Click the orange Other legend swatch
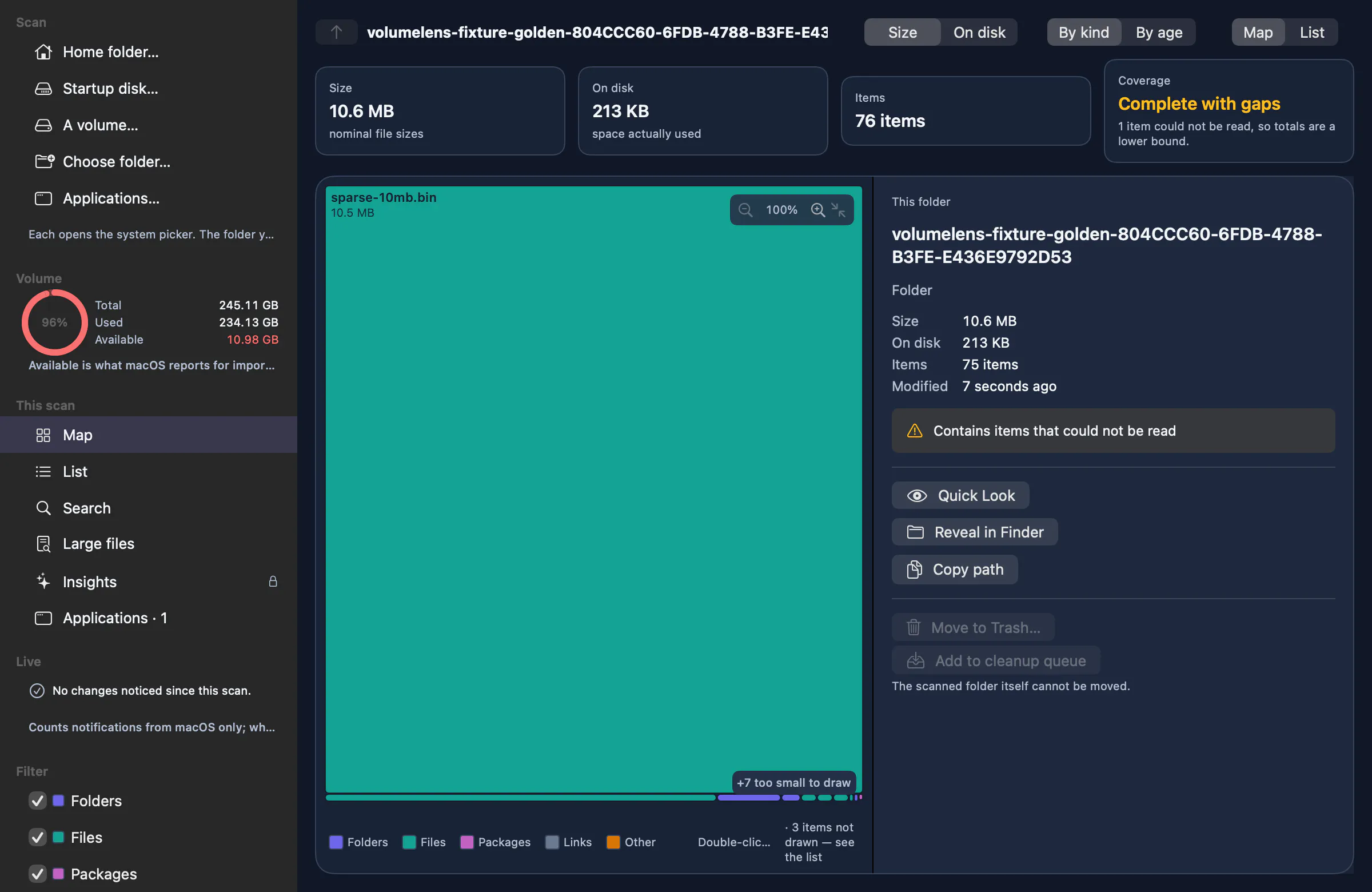The image size is (1372, 892). point(613,842)
